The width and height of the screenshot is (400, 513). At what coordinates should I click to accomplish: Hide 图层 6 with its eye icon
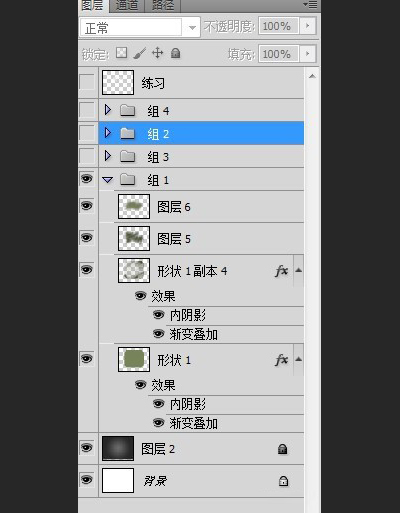click(x=87, y=206)
